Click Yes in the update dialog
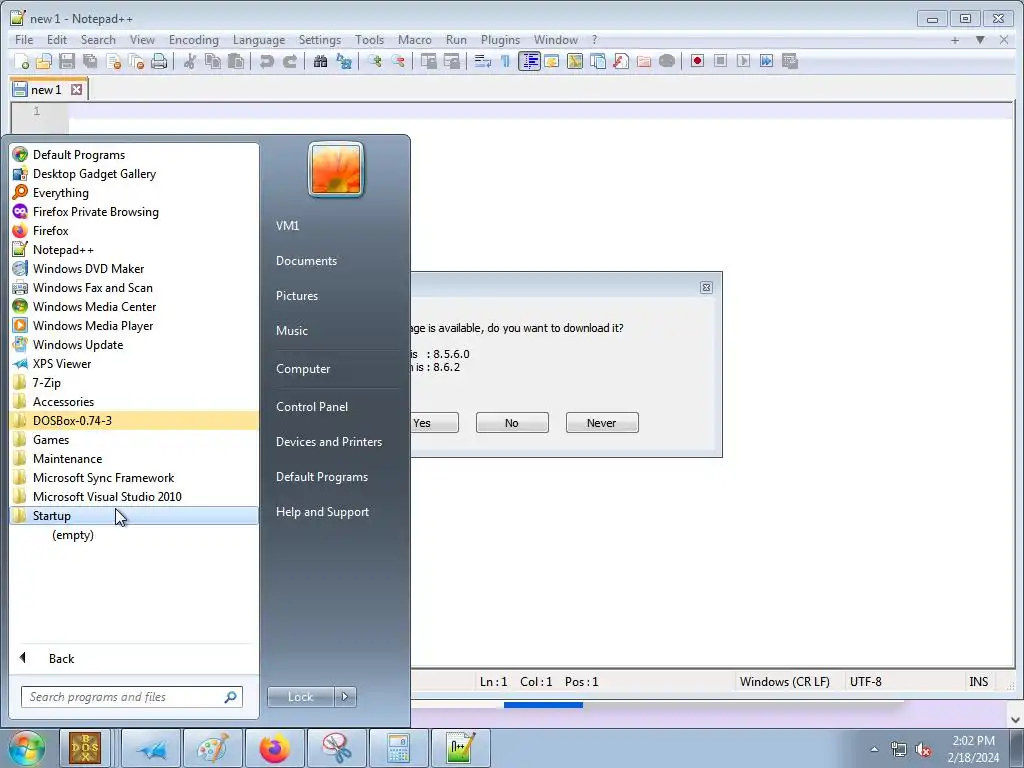This screenshot has height=768, width=1024. click(x=434, y=423)
